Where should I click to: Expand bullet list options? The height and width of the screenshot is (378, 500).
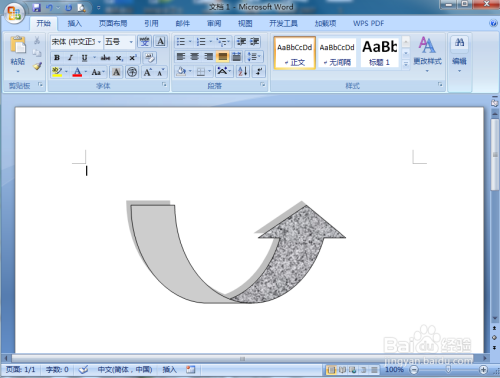click(190, 42)
